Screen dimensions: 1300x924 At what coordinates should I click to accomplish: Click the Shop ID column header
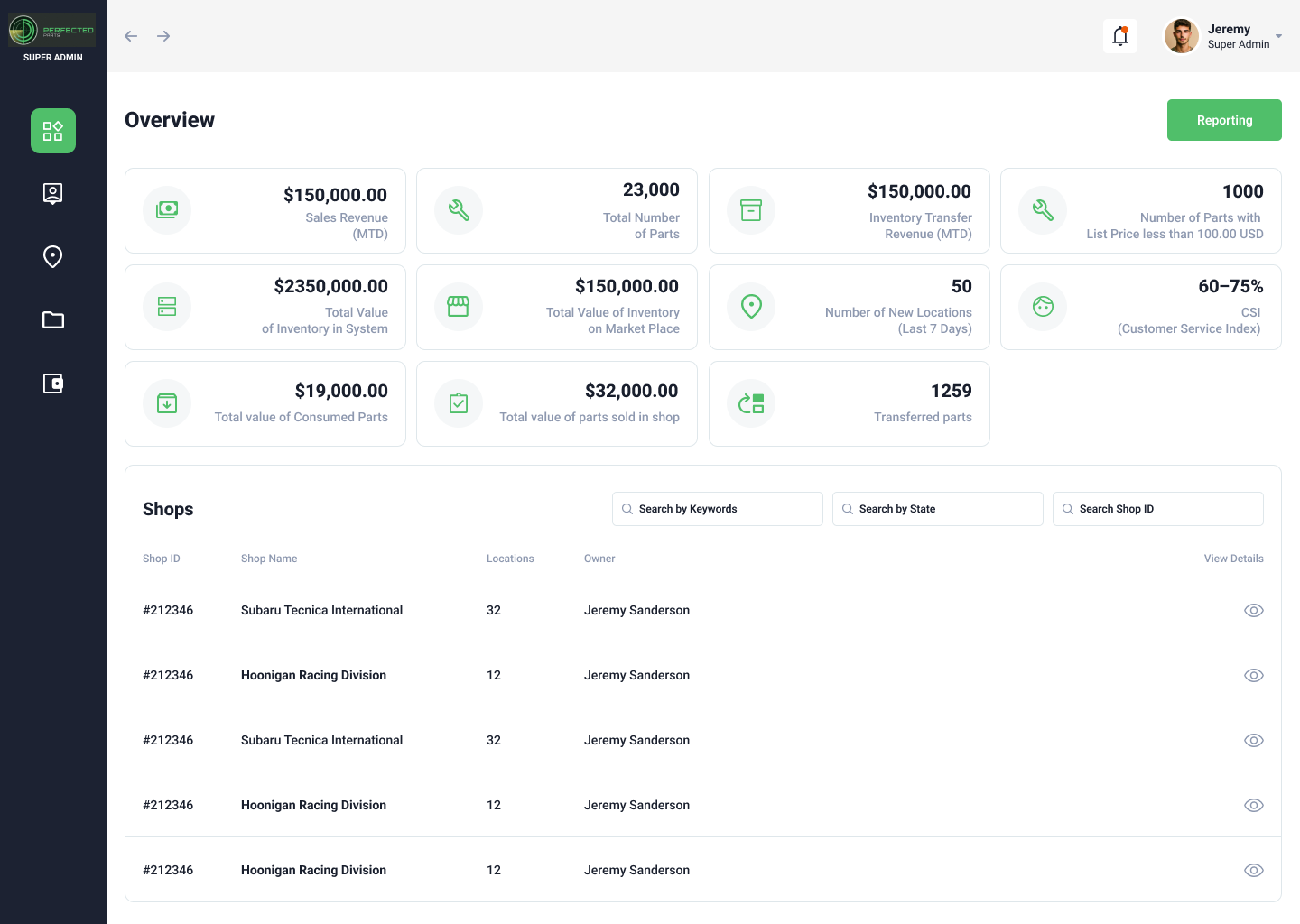(x=162, y=559)
